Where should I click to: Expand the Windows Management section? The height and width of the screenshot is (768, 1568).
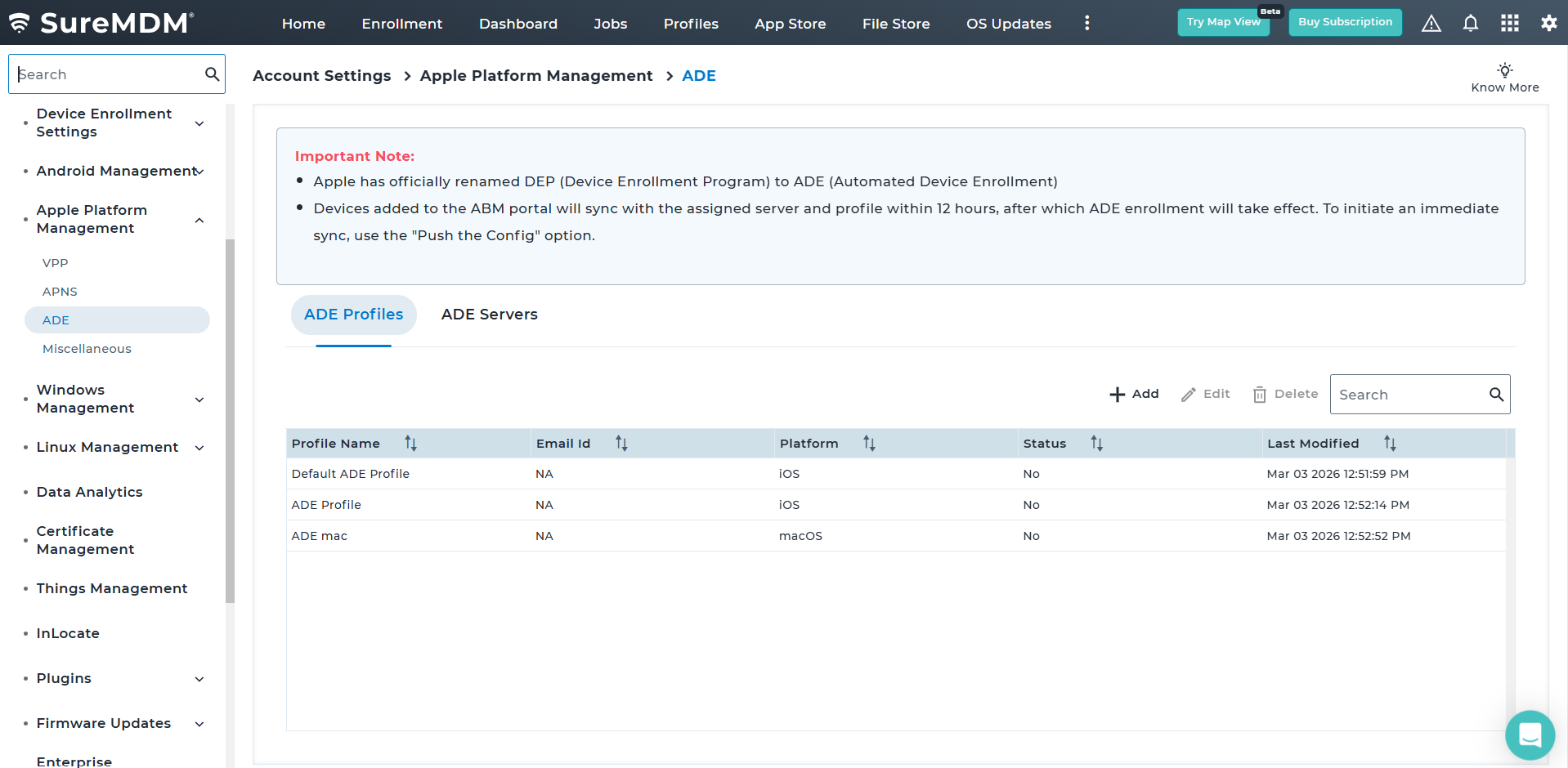tap(199, 400)
